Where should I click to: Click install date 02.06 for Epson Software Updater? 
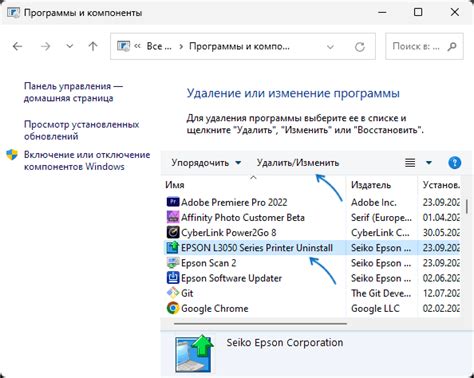pos(441,278)
